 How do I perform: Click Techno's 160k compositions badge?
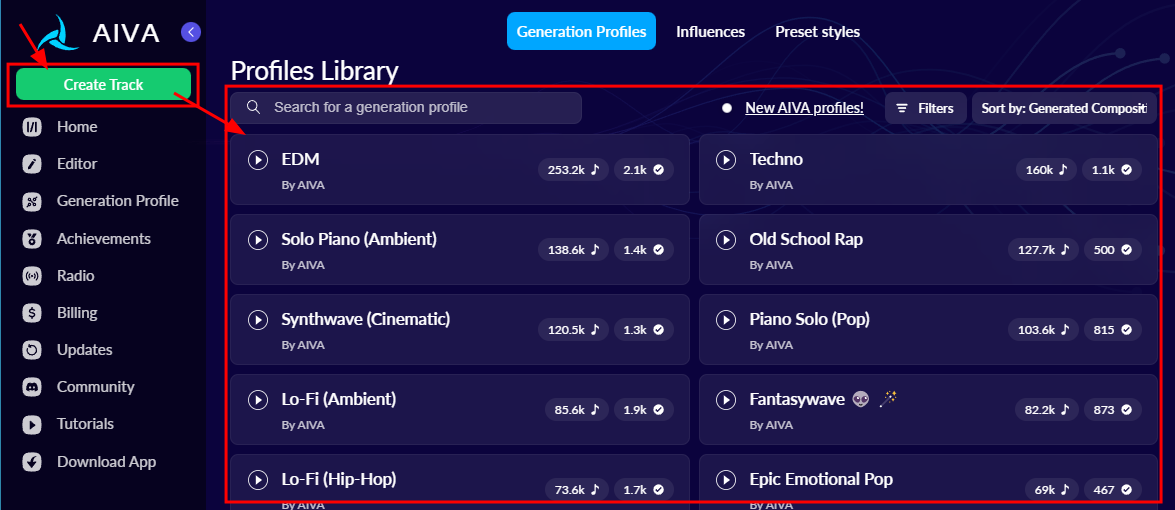[1046, 170]
